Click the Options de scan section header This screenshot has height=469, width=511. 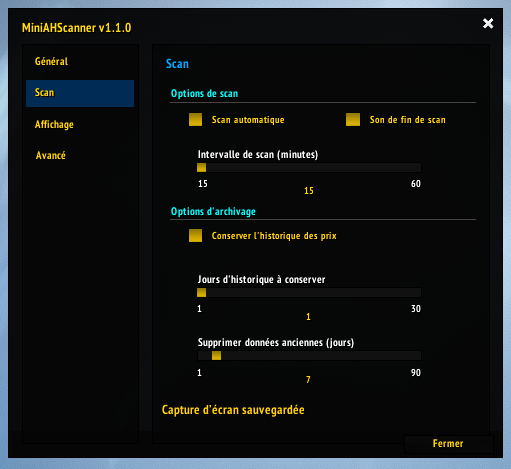(x=204, y=93)
